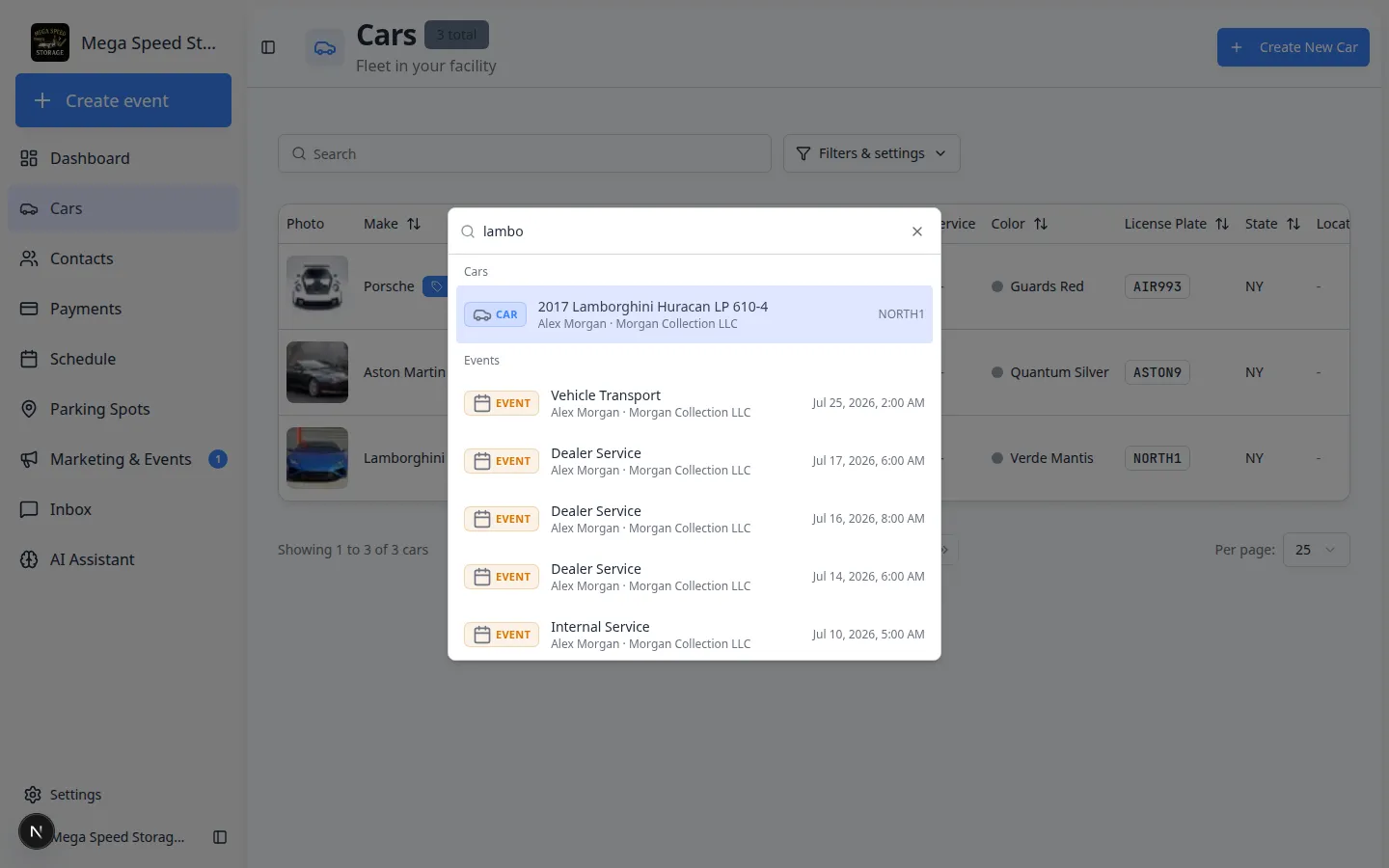Screen dimensions: 1389x868
Task: Navigate to Payments
Action: [x=123, y=309]
